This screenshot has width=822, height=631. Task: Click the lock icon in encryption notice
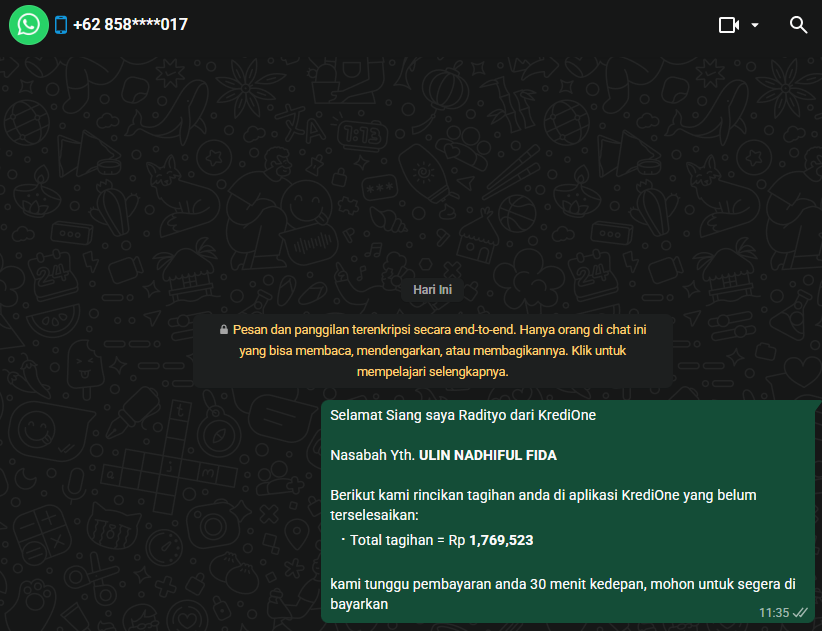[224, 330]
